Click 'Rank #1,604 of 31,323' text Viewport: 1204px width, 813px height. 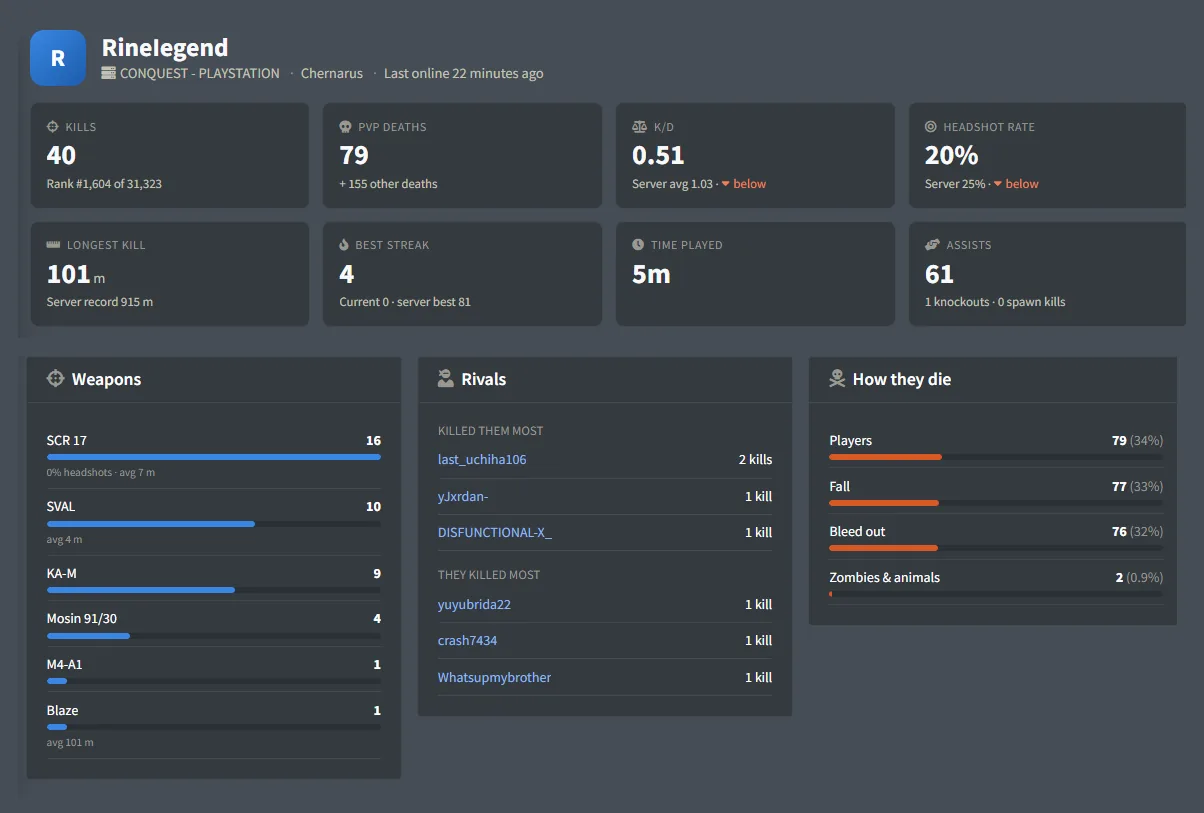click(x=104, y=184)
